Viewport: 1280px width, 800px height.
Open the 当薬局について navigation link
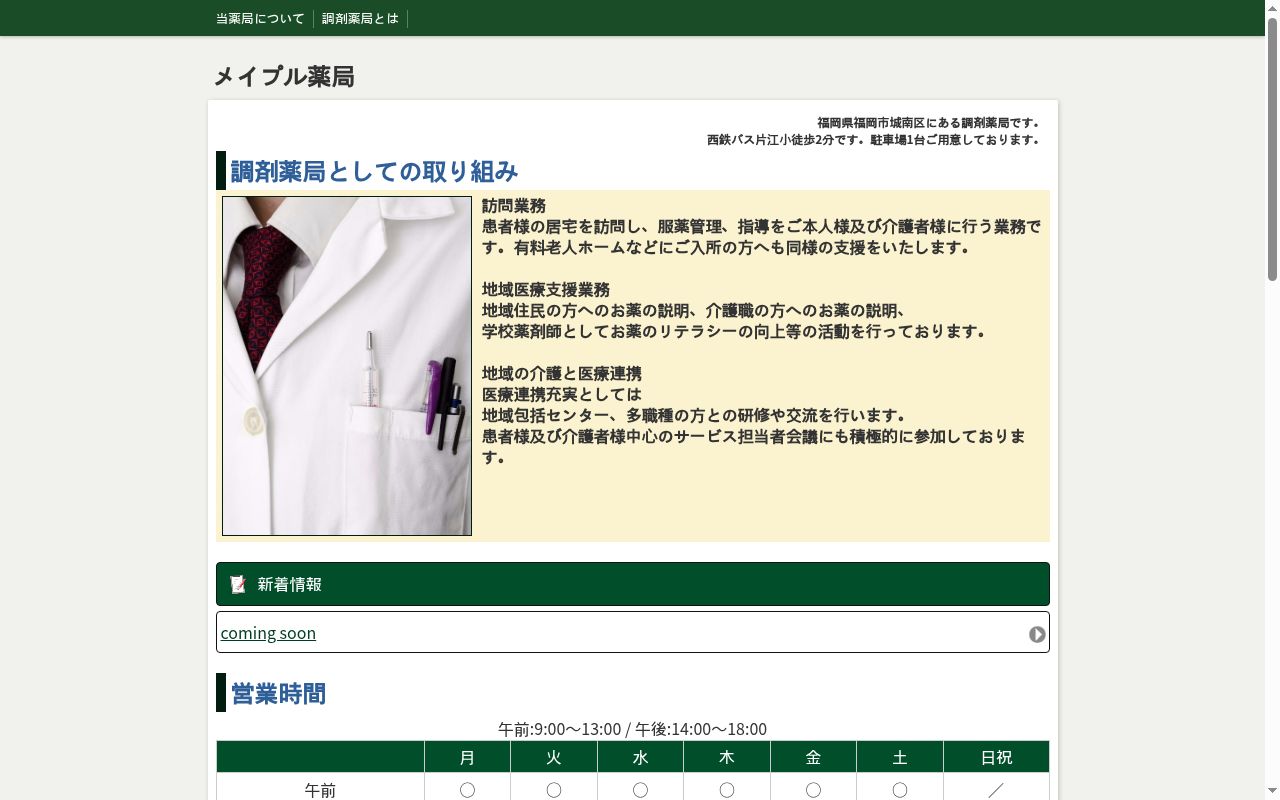[x=260, y=18]
